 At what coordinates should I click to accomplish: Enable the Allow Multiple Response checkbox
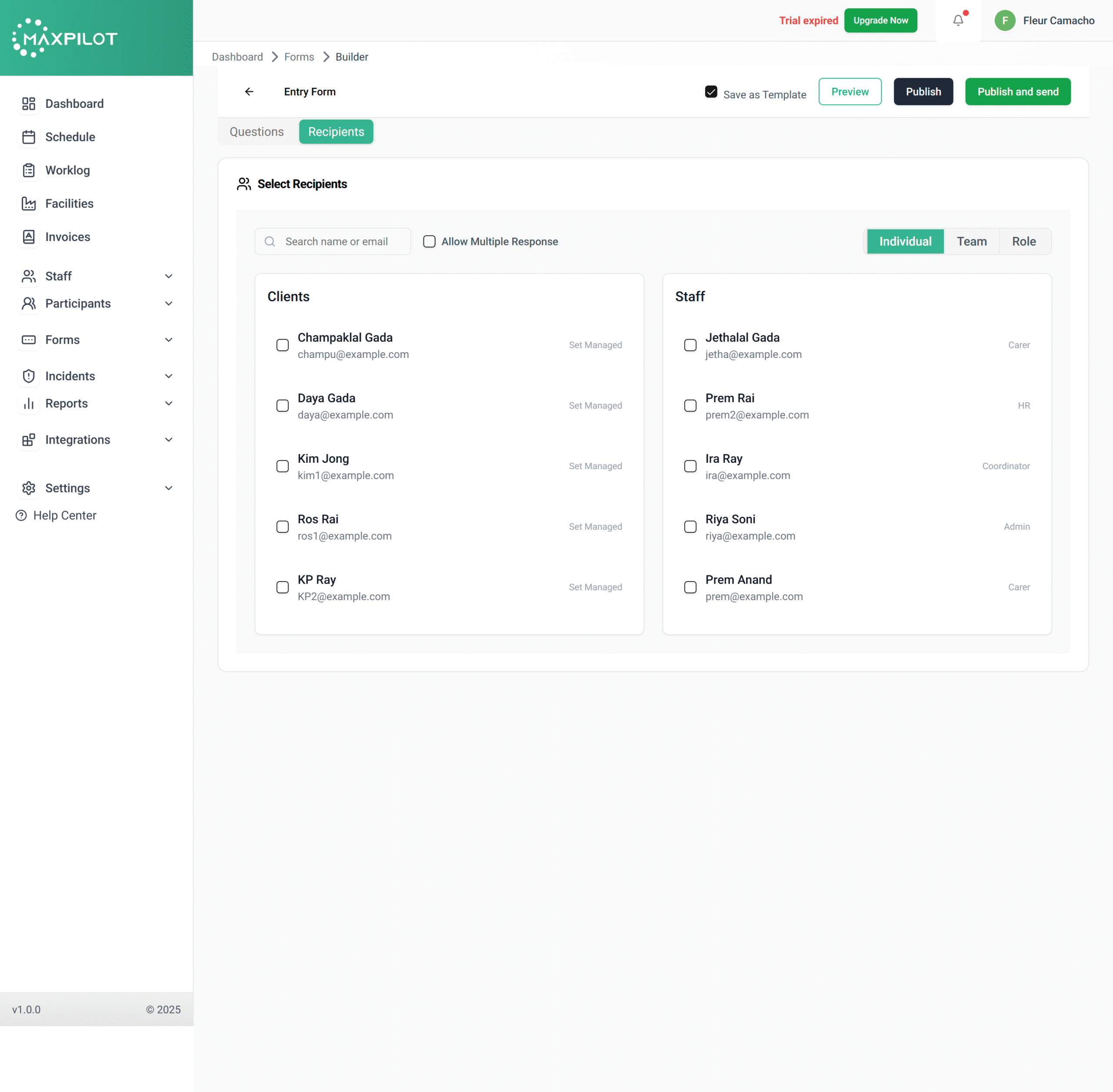(429, 241)
